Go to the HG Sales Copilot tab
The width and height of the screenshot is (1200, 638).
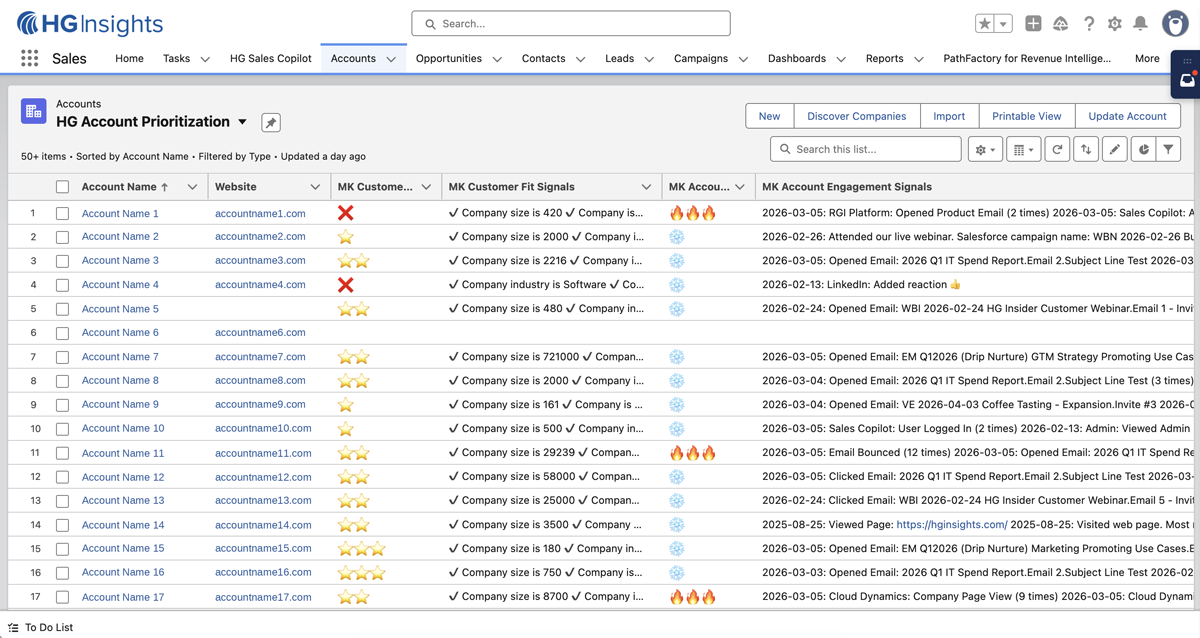pos(270,59)
